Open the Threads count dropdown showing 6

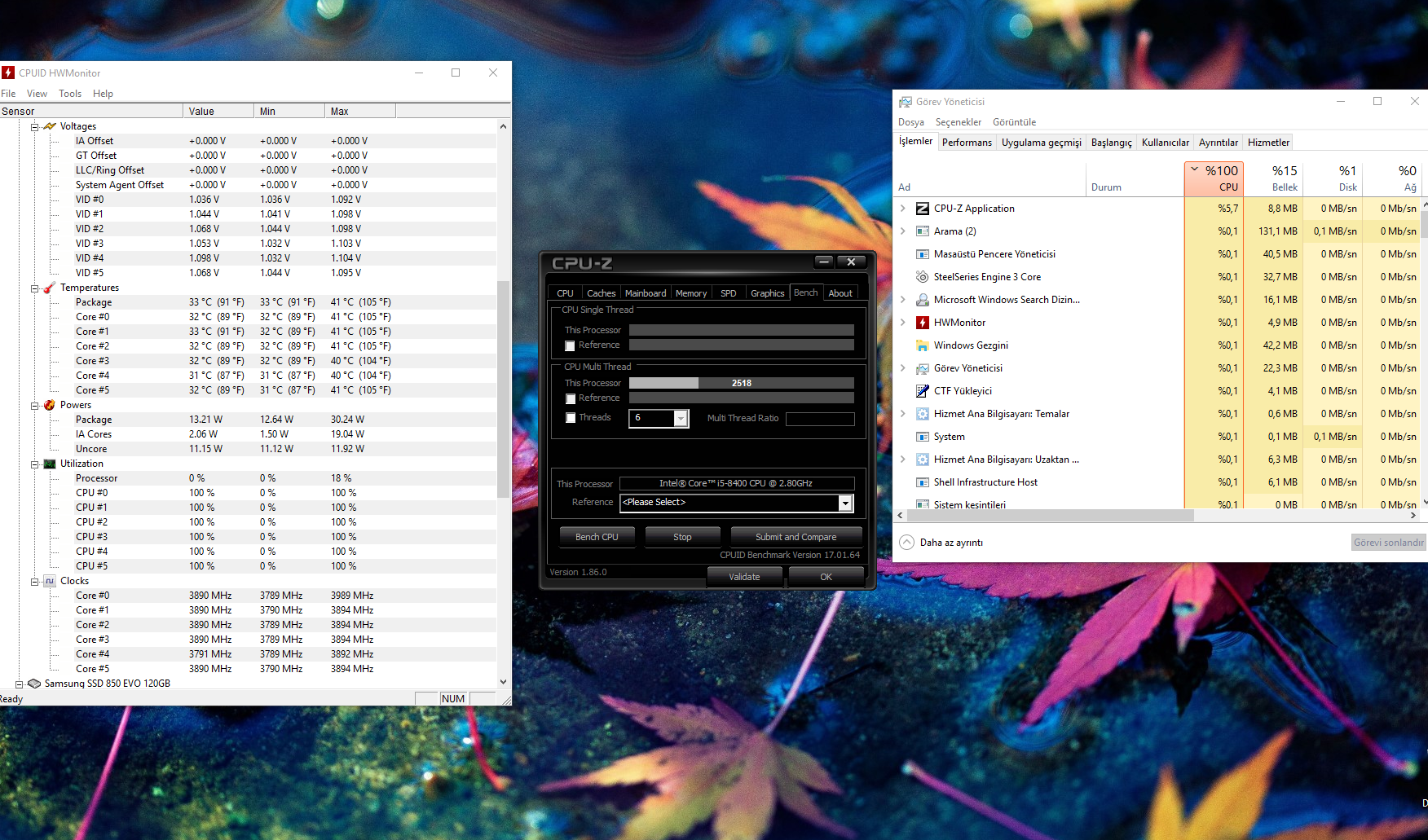coord(681,418)
